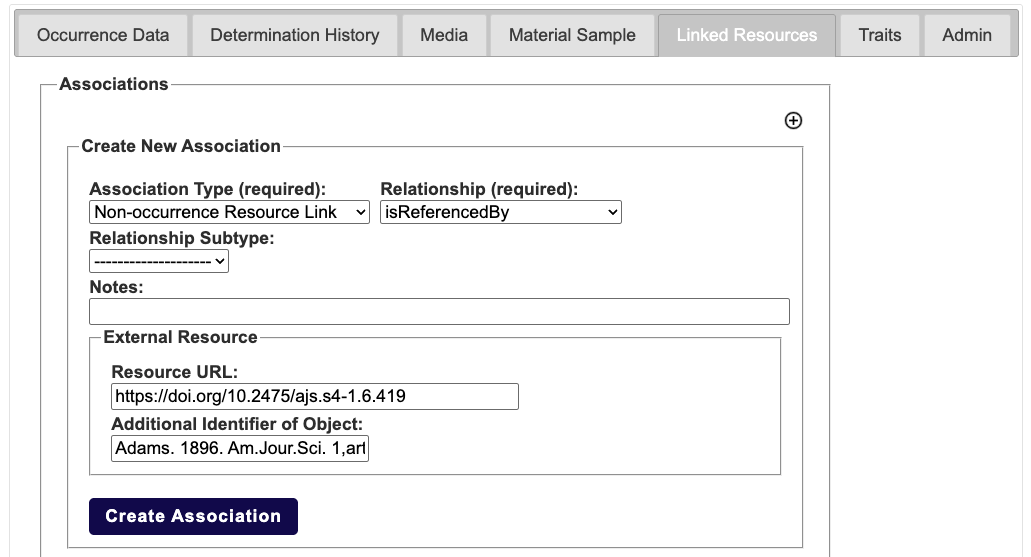The height and width of the screenshot is (557, 1031).
Task: Click into the Notes text field
Action: [x=439, y=311]
